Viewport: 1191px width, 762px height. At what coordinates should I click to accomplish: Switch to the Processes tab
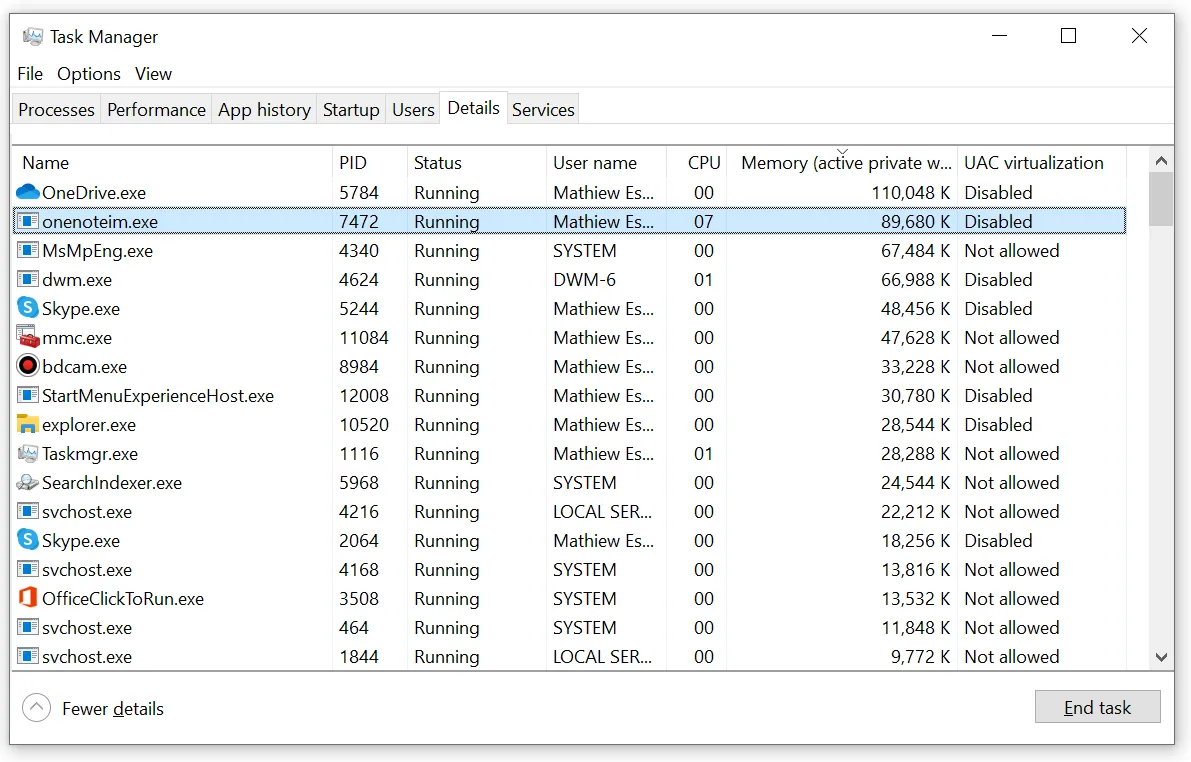click(56, 109)
